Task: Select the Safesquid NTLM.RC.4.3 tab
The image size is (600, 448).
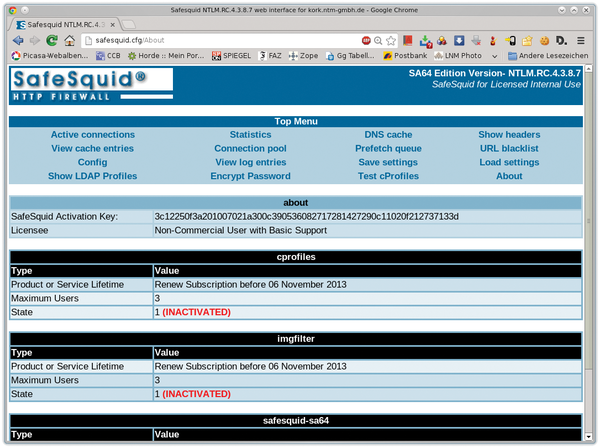Action: (x=63, y=24)
